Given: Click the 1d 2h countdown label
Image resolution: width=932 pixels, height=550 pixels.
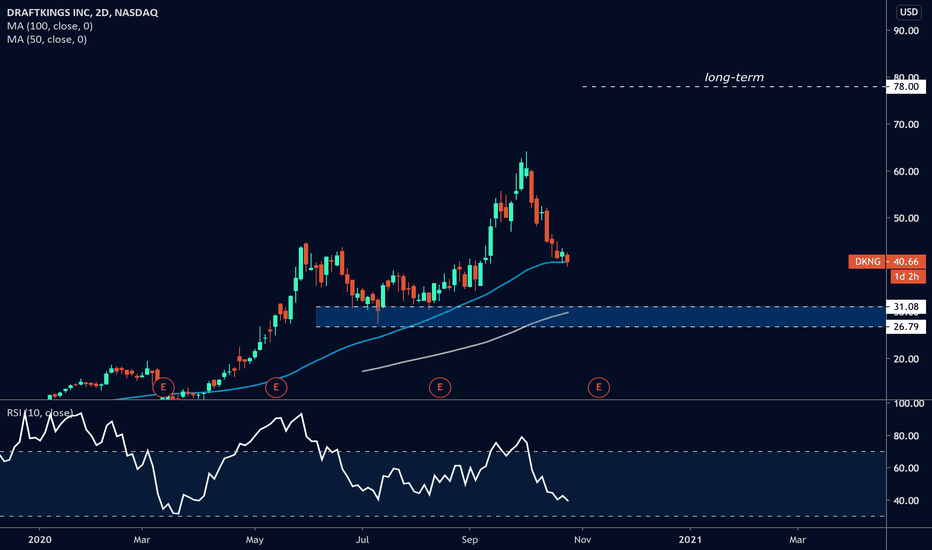Looking at the screenshot, I should (907, 276).
